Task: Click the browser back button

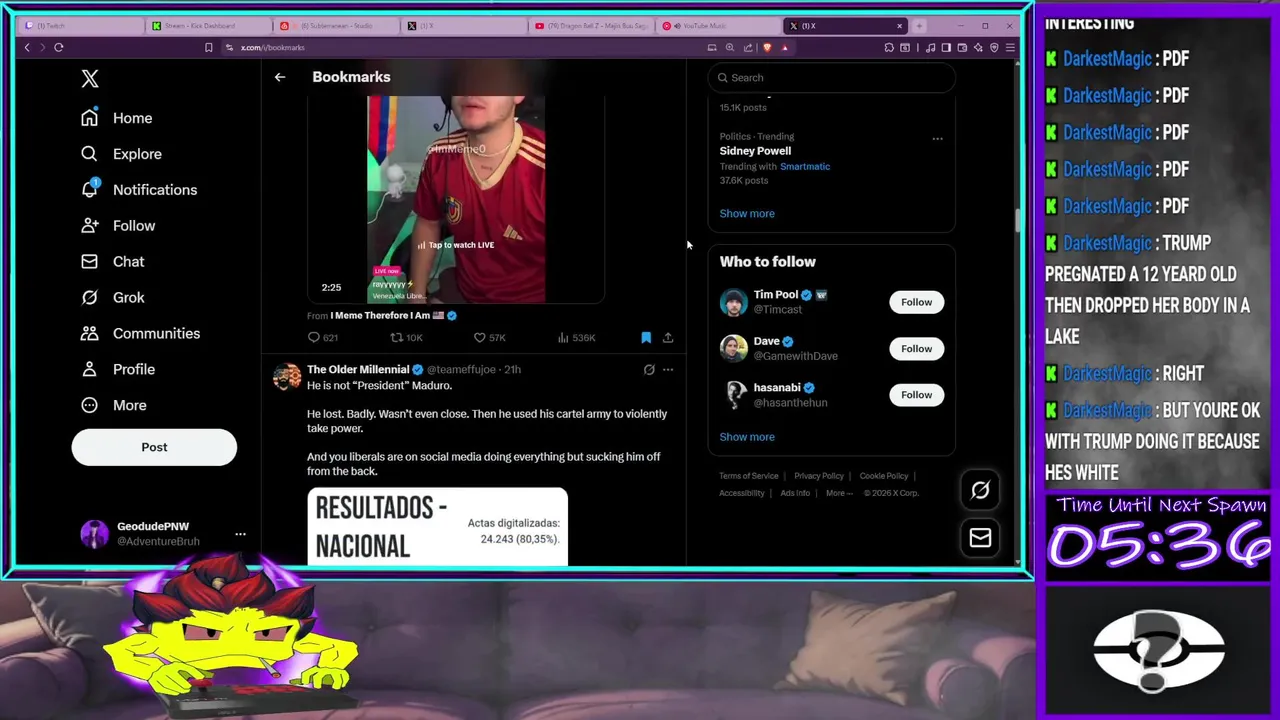Action: tap(27, 48)
